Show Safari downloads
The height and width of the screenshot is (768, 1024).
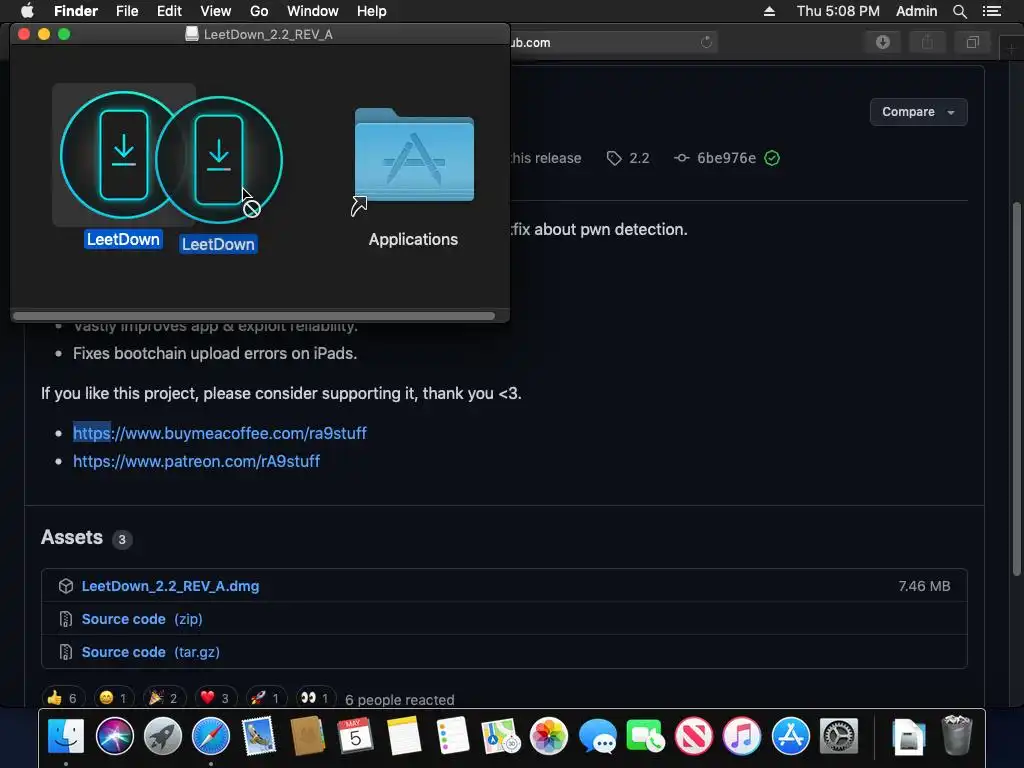pos(883,42)
